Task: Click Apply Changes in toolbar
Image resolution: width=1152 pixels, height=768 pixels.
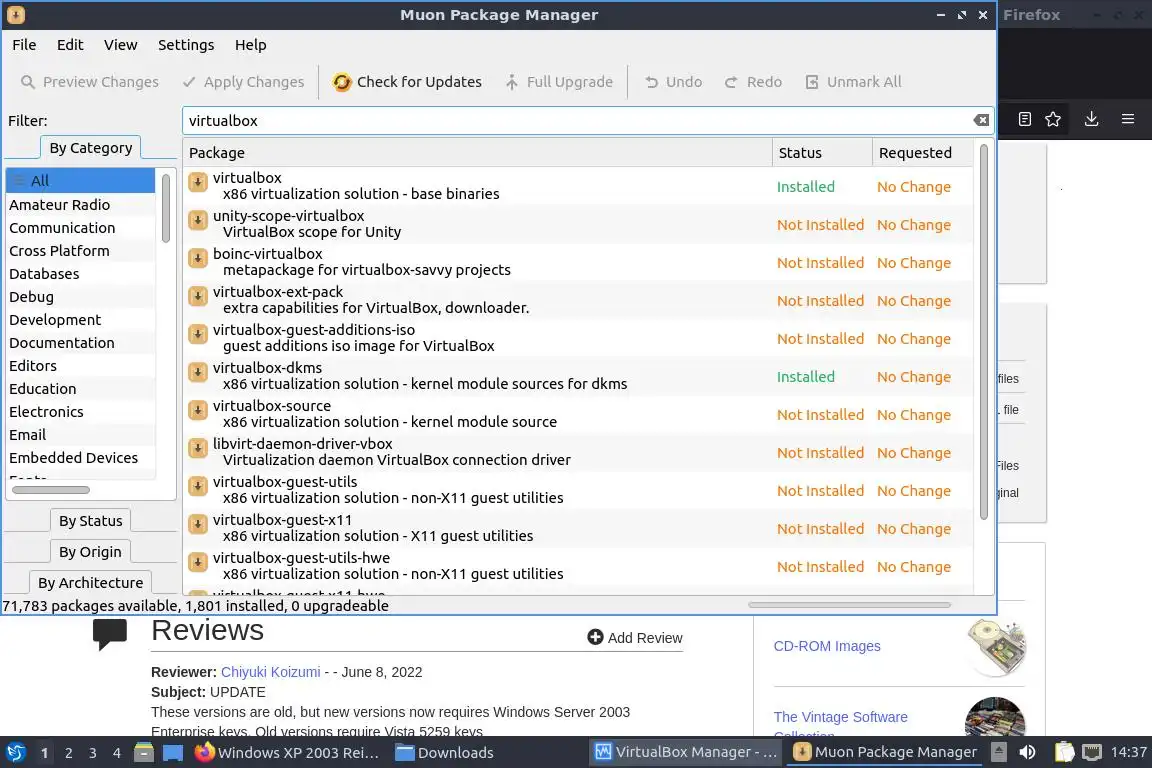Action: tap(243, 82)
